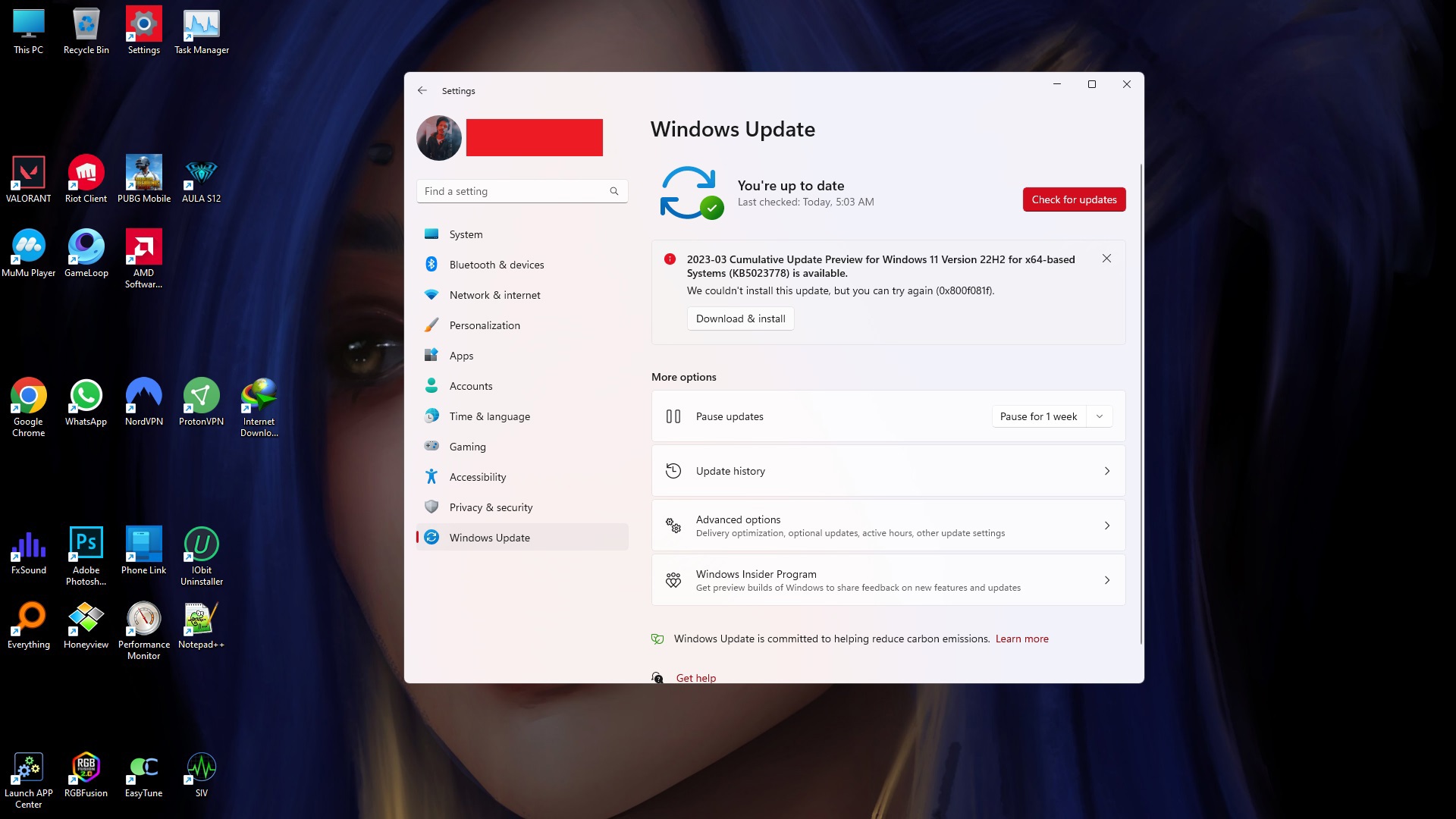Click the user profile picture in Settings
The image size is (1456, 819).
coord(439,138)
